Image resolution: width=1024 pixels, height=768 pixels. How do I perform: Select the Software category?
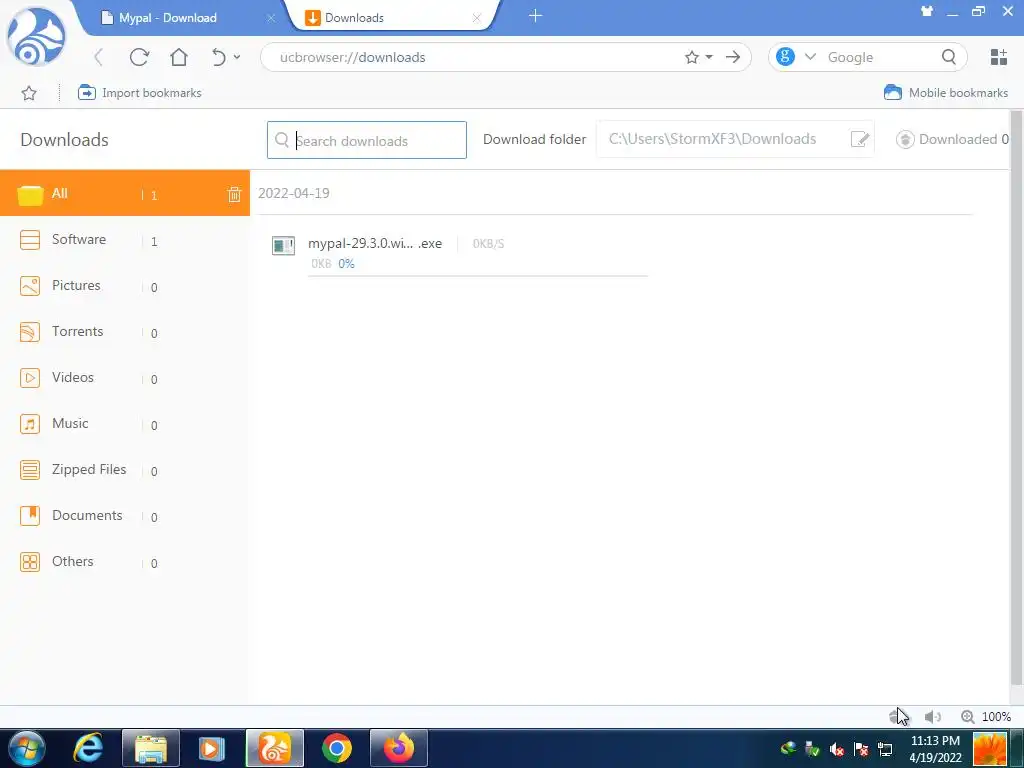pos(125,240)
